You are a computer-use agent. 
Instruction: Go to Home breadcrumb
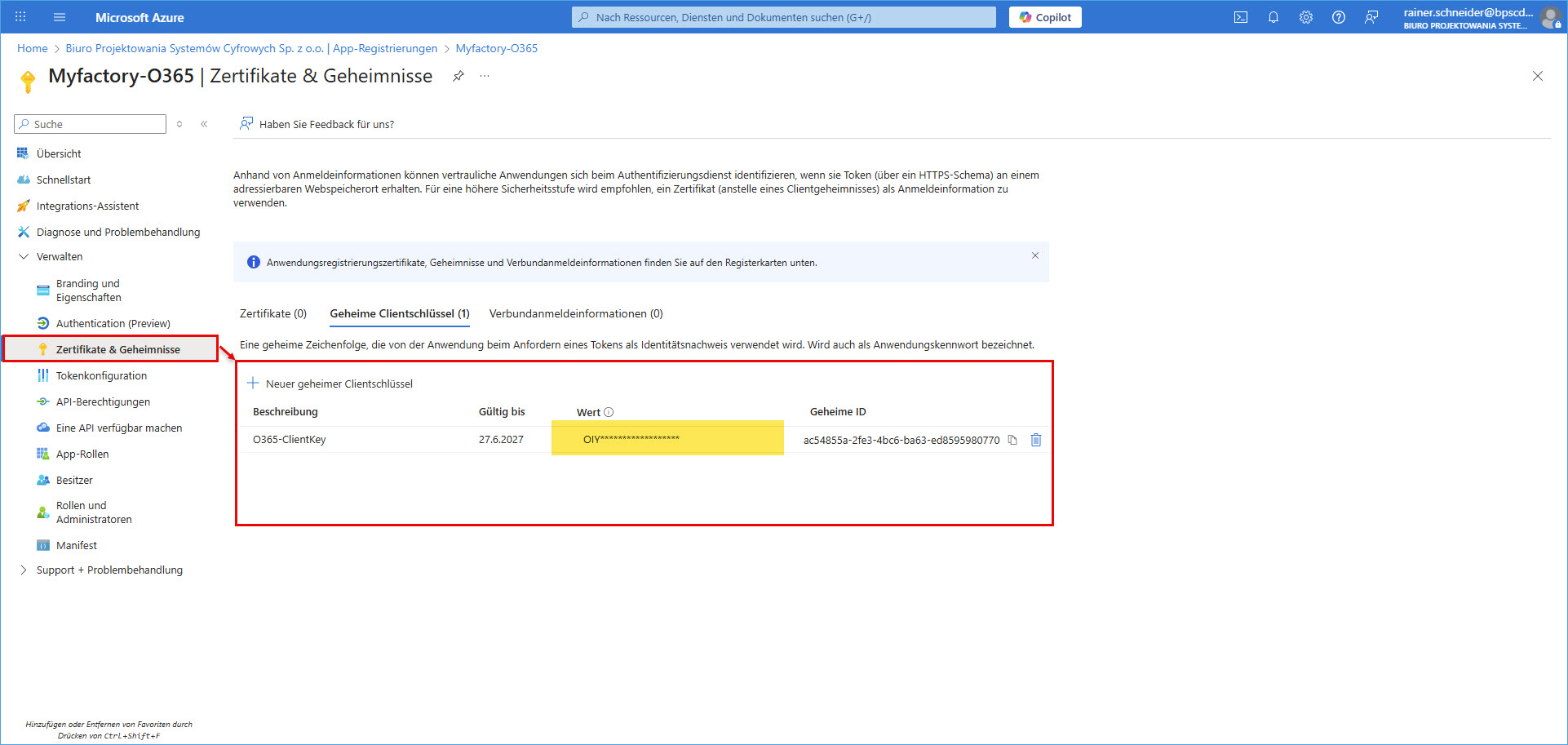click(x=33, y=48)
